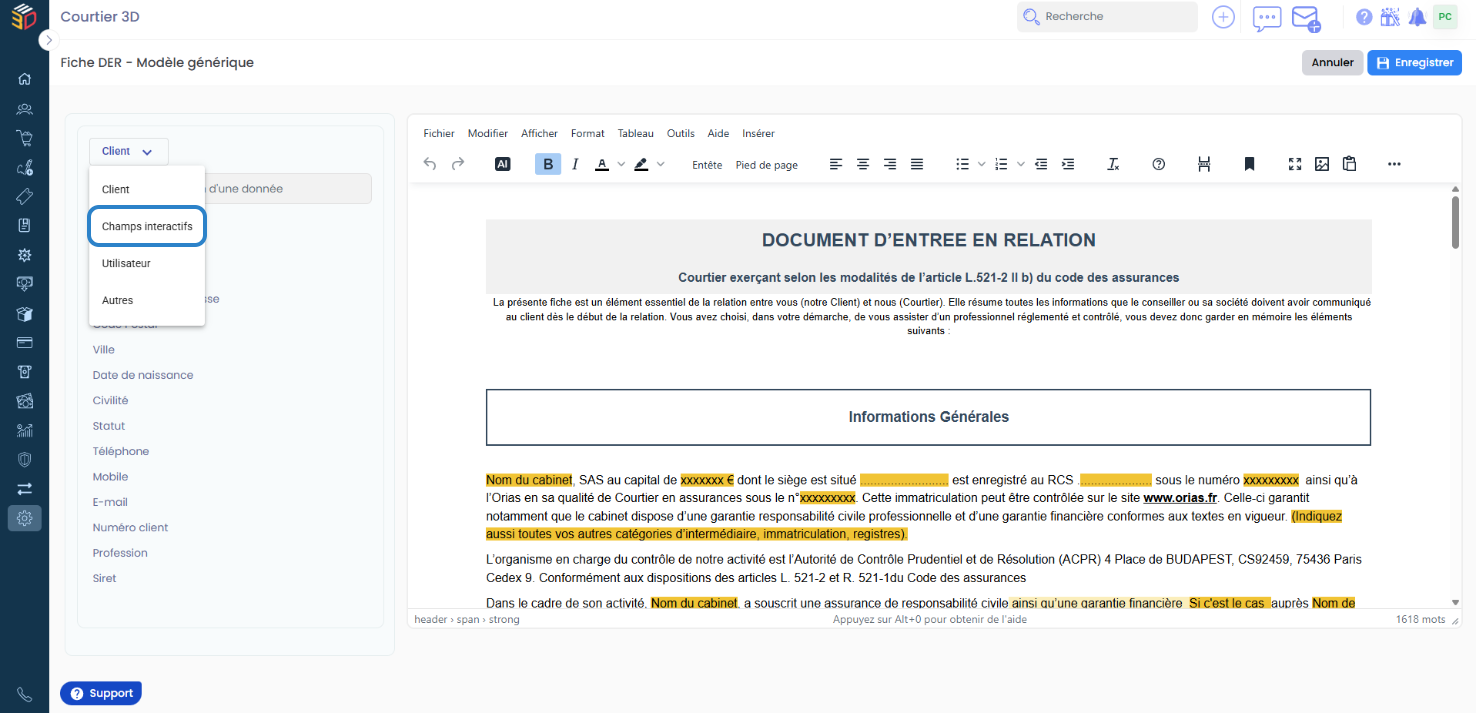1476x713 pixels.
Task: Click Entête toolbar button
Action: coord(707,165)
